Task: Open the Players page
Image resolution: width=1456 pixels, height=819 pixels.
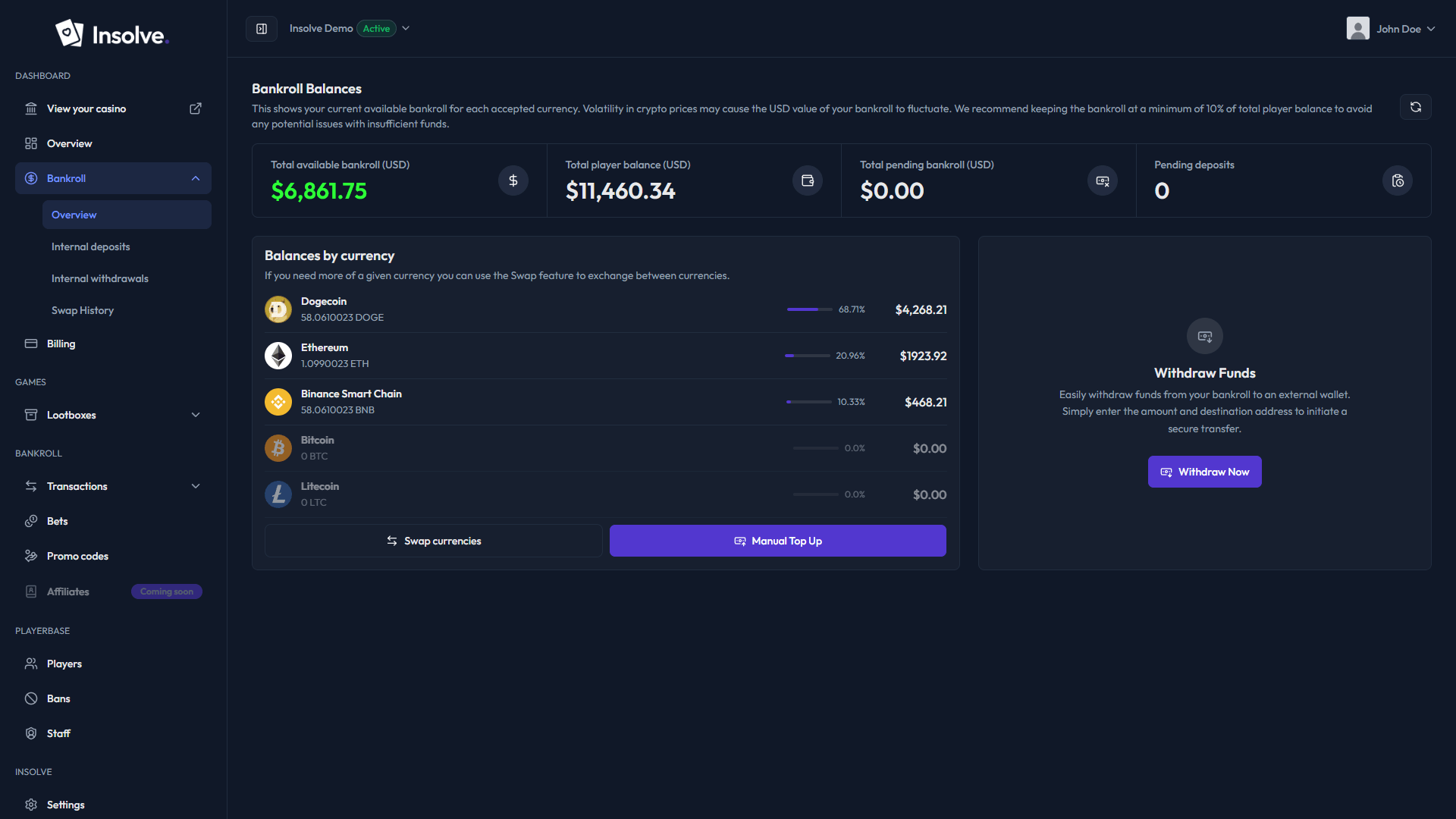Action: tap(113, 664)
